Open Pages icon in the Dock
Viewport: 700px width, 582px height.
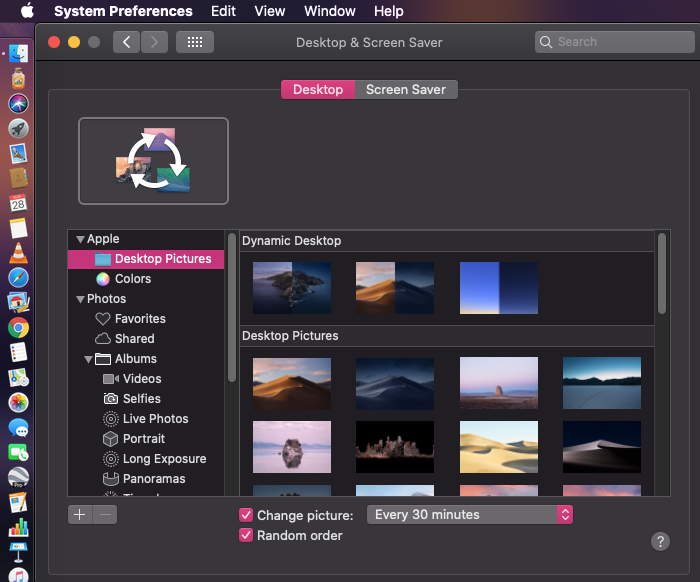[18, 503]
